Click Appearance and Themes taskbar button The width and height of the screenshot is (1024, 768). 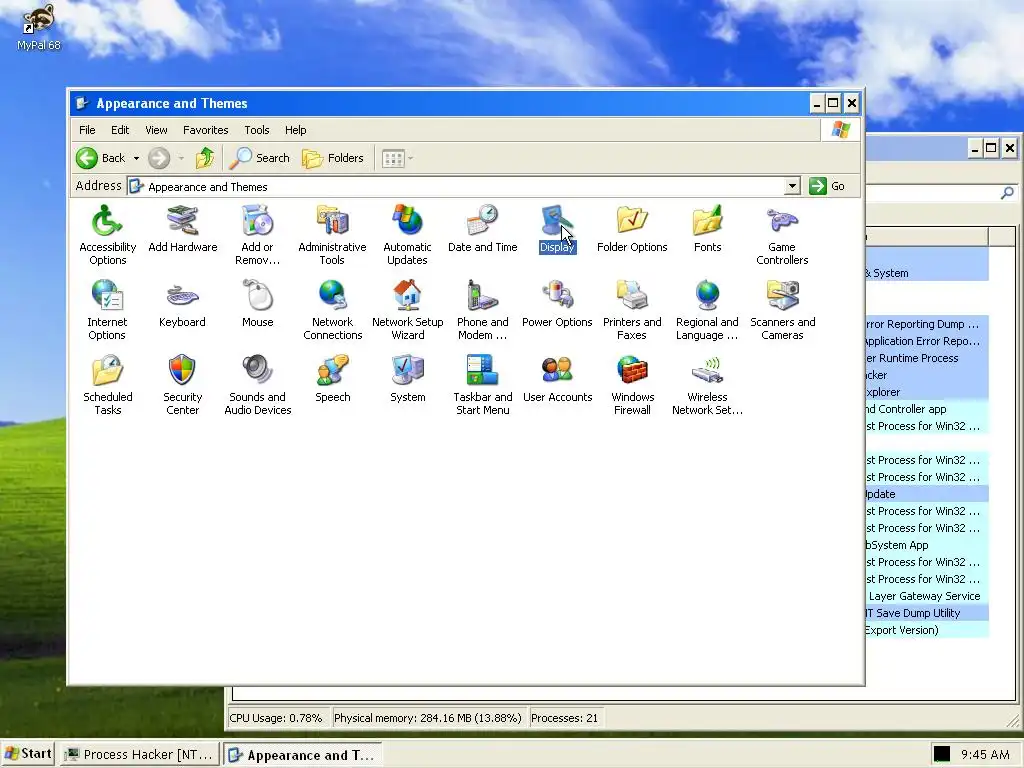[302, 755]
